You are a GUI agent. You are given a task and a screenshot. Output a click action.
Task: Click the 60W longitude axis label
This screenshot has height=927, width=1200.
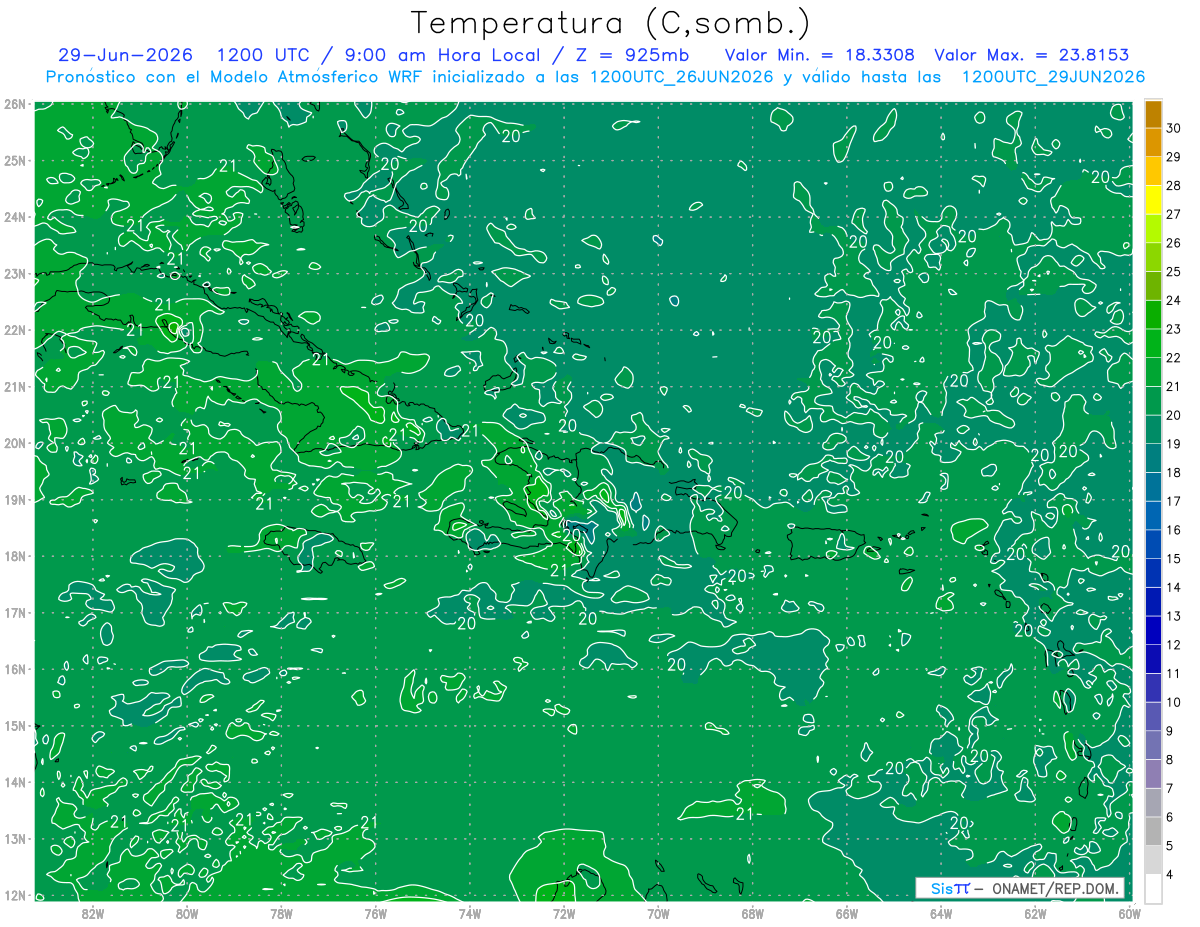click(x=1128, y=913)
